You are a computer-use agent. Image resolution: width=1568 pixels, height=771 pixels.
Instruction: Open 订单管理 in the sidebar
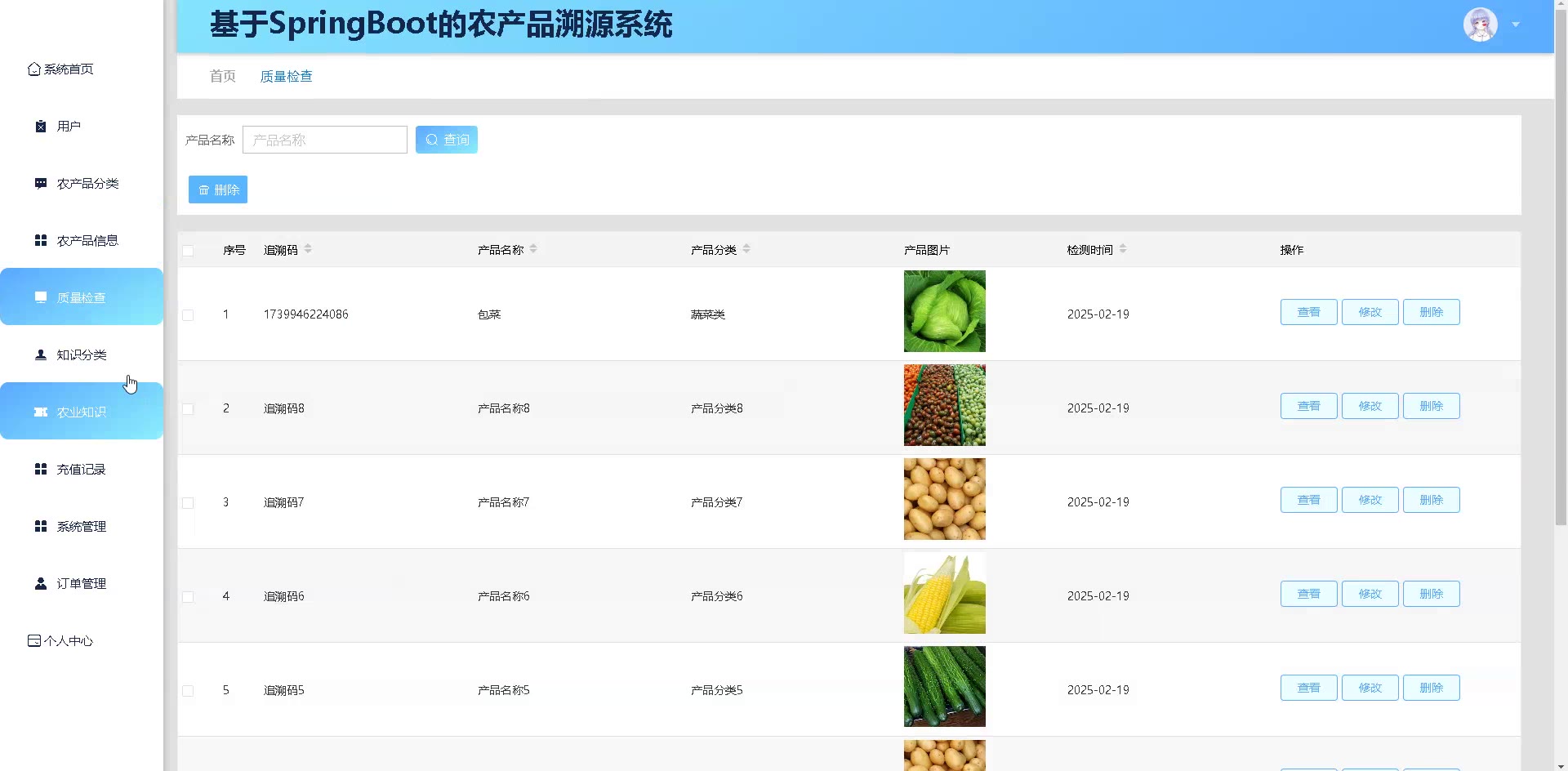(x=82, y=584)
